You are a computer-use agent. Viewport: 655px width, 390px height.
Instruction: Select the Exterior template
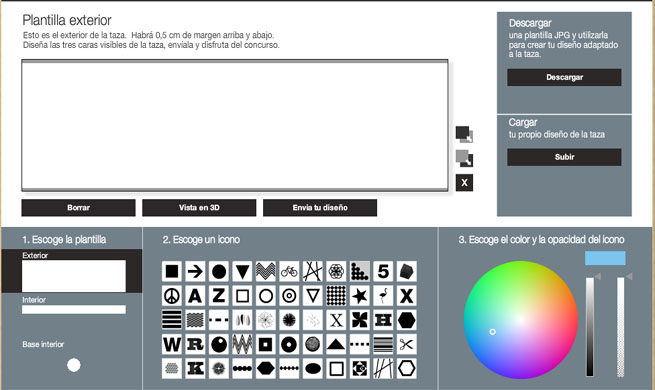pos(74,276)
